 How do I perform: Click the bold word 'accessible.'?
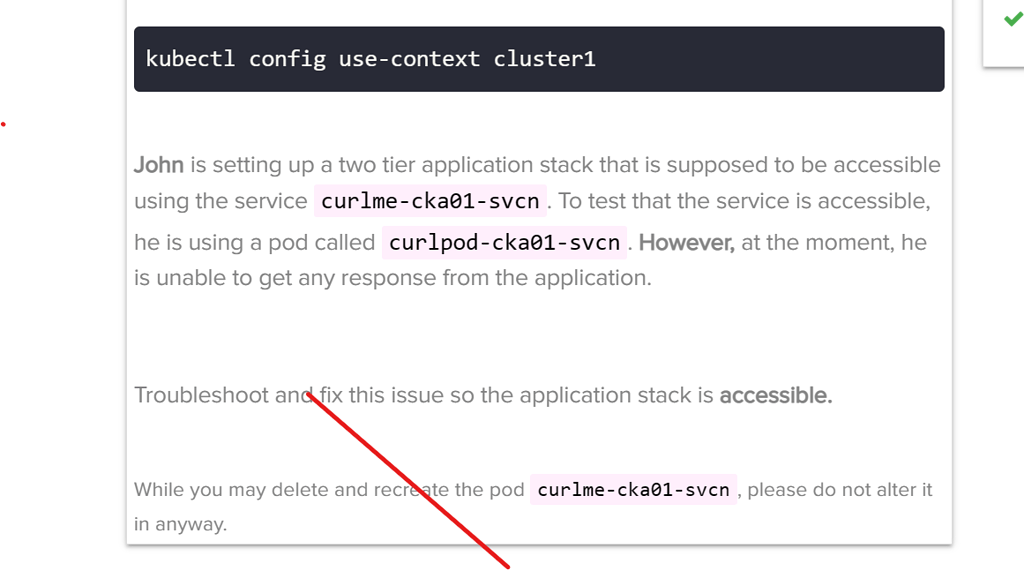tap(776, 395)
